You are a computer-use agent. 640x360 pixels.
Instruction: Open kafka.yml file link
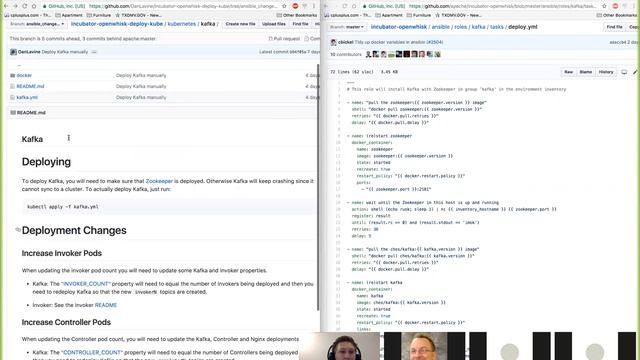(x=27, y=98)
